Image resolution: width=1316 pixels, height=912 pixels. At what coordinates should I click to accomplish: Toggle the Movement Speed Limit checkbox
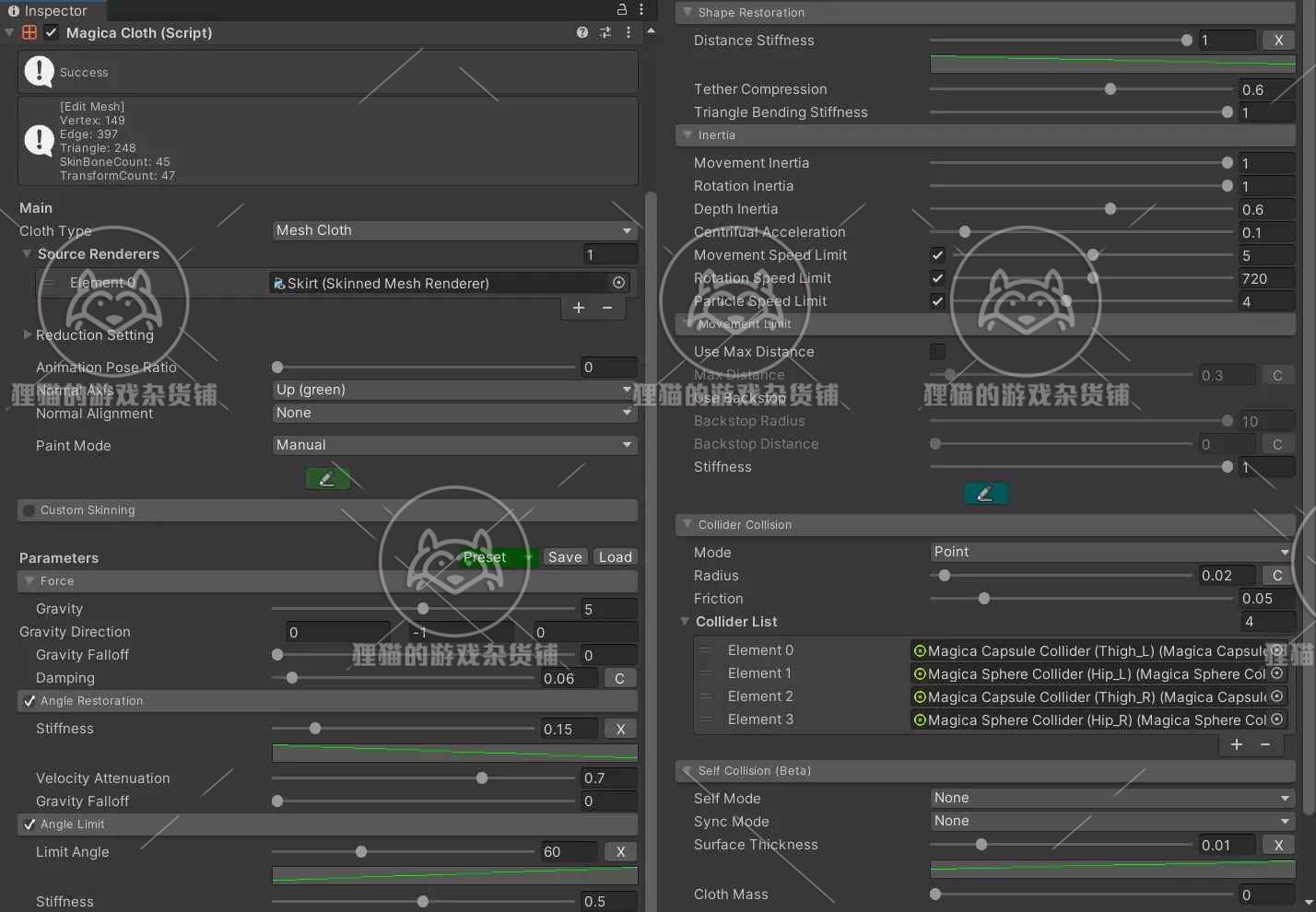(x=937, y=255)
